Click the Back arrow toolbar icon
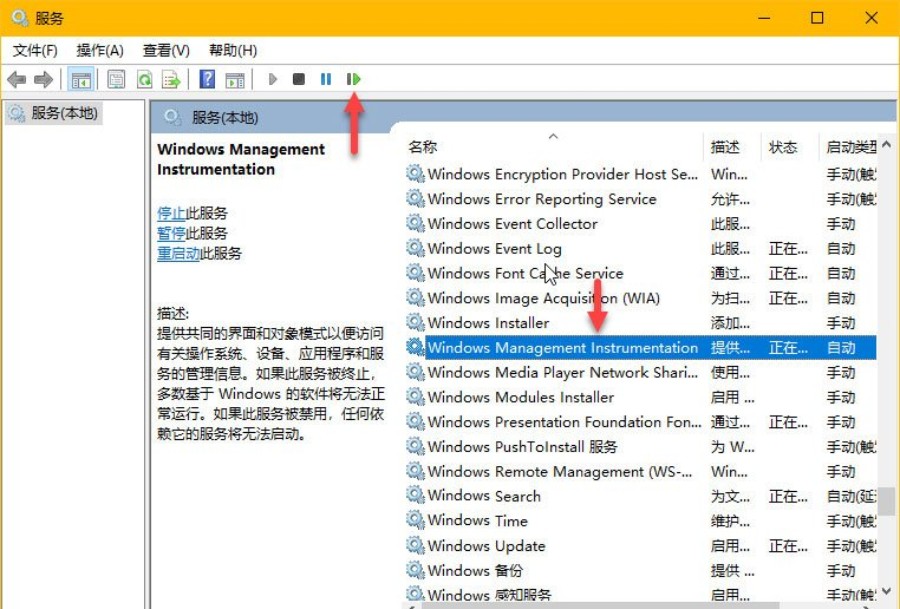The width and height of the screenshot is (900, 609). click(x=17, y=79)
